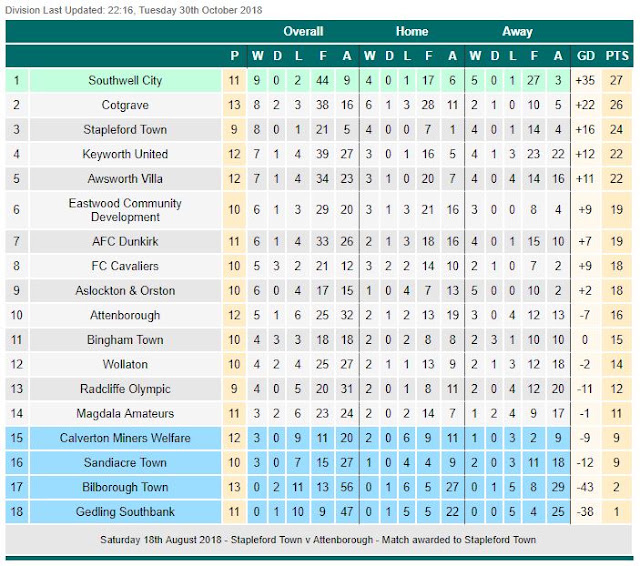Select AFC Dunkirk row name
Screen dimensions: 640x566
[x=125, y=241]
